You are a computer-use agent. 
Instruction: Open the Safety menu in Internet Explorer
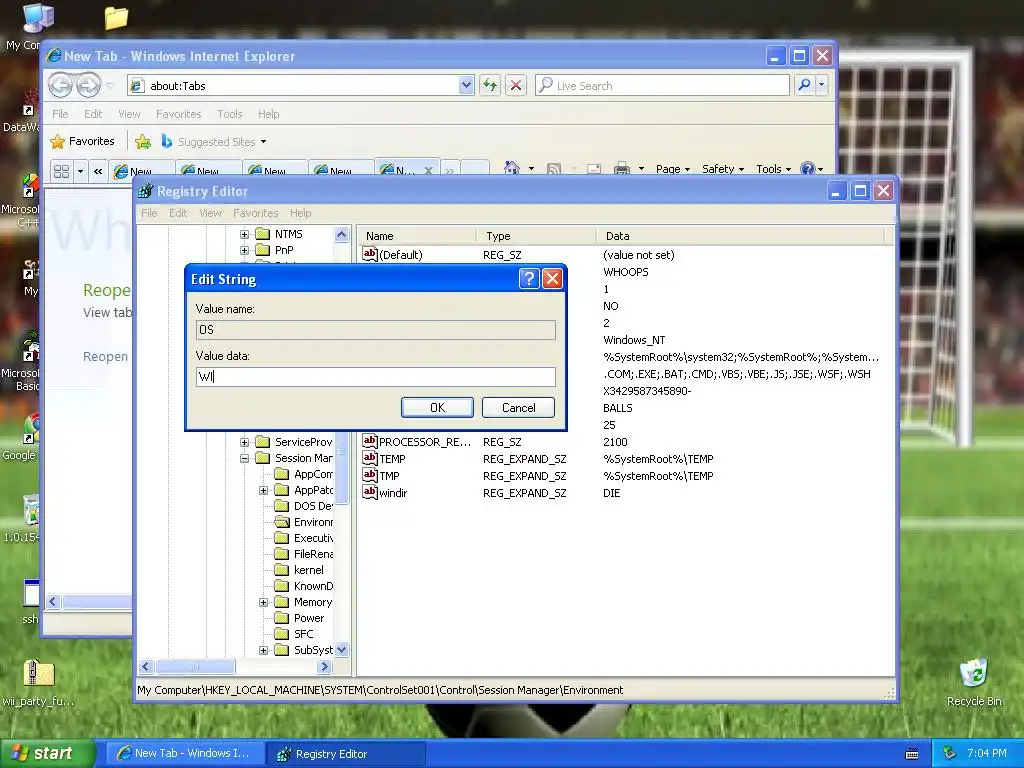coord(723,168)
